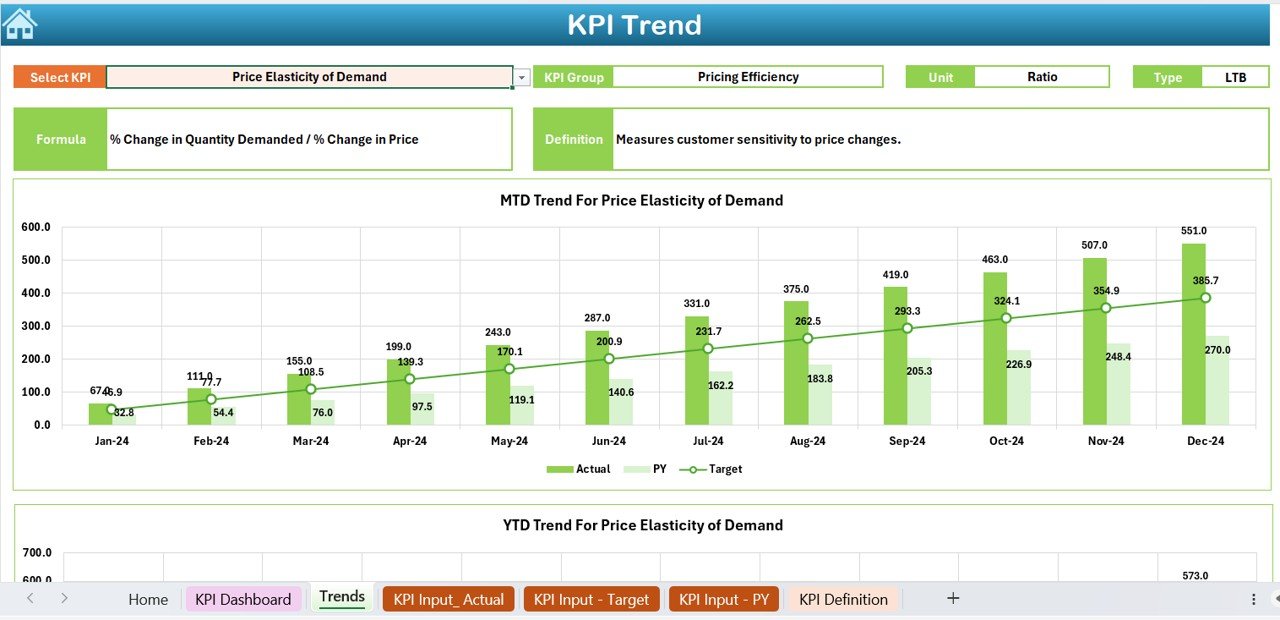Go to KPI Input - Target sheet
The width and height of the screenshot is (1280, 620).
click(591, 599)
